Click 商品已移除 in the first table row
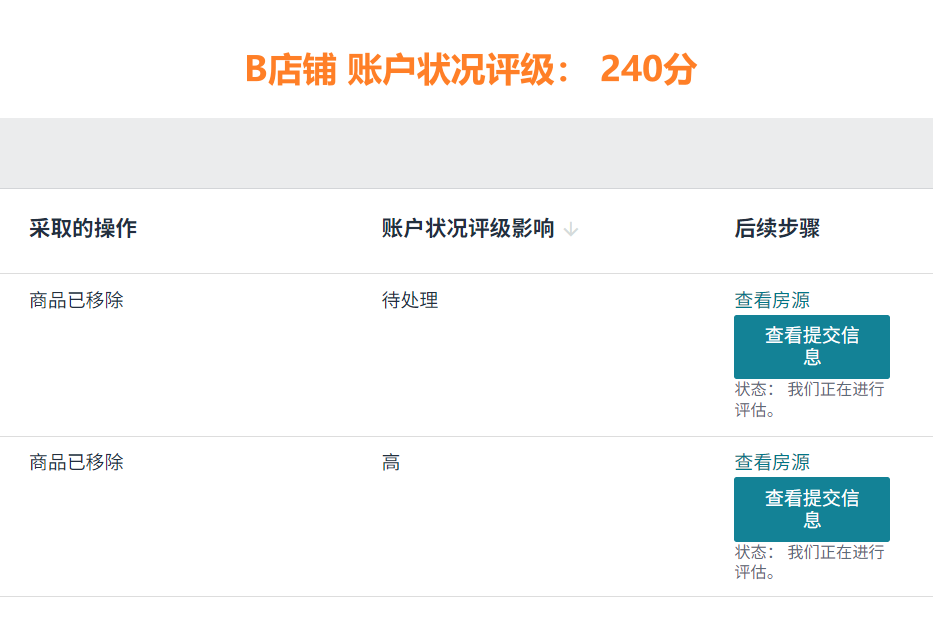933x627 pixels. [x=77, y=300]
